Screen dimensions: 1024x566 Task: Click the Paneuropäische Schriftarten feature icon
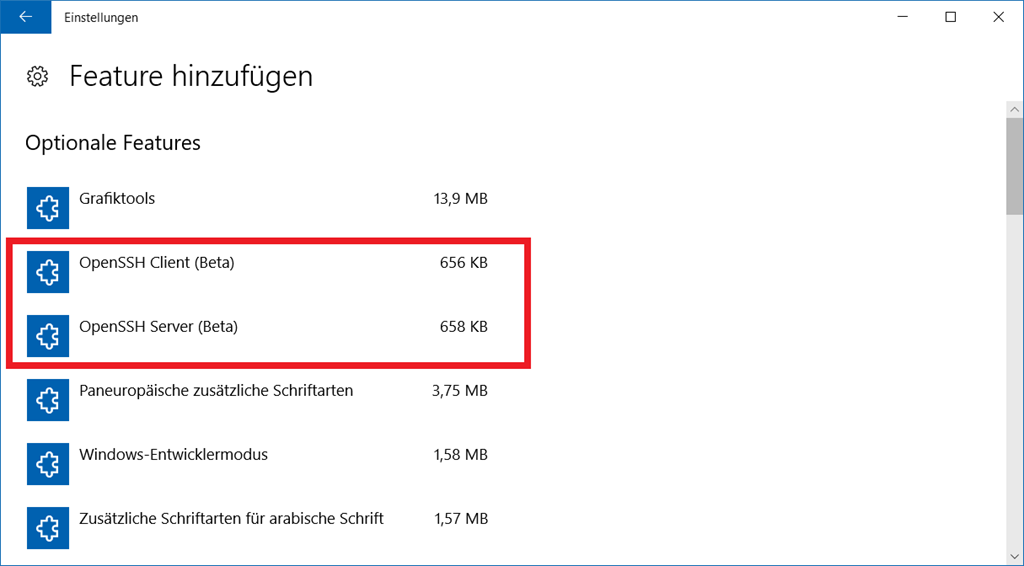[47, 400]
